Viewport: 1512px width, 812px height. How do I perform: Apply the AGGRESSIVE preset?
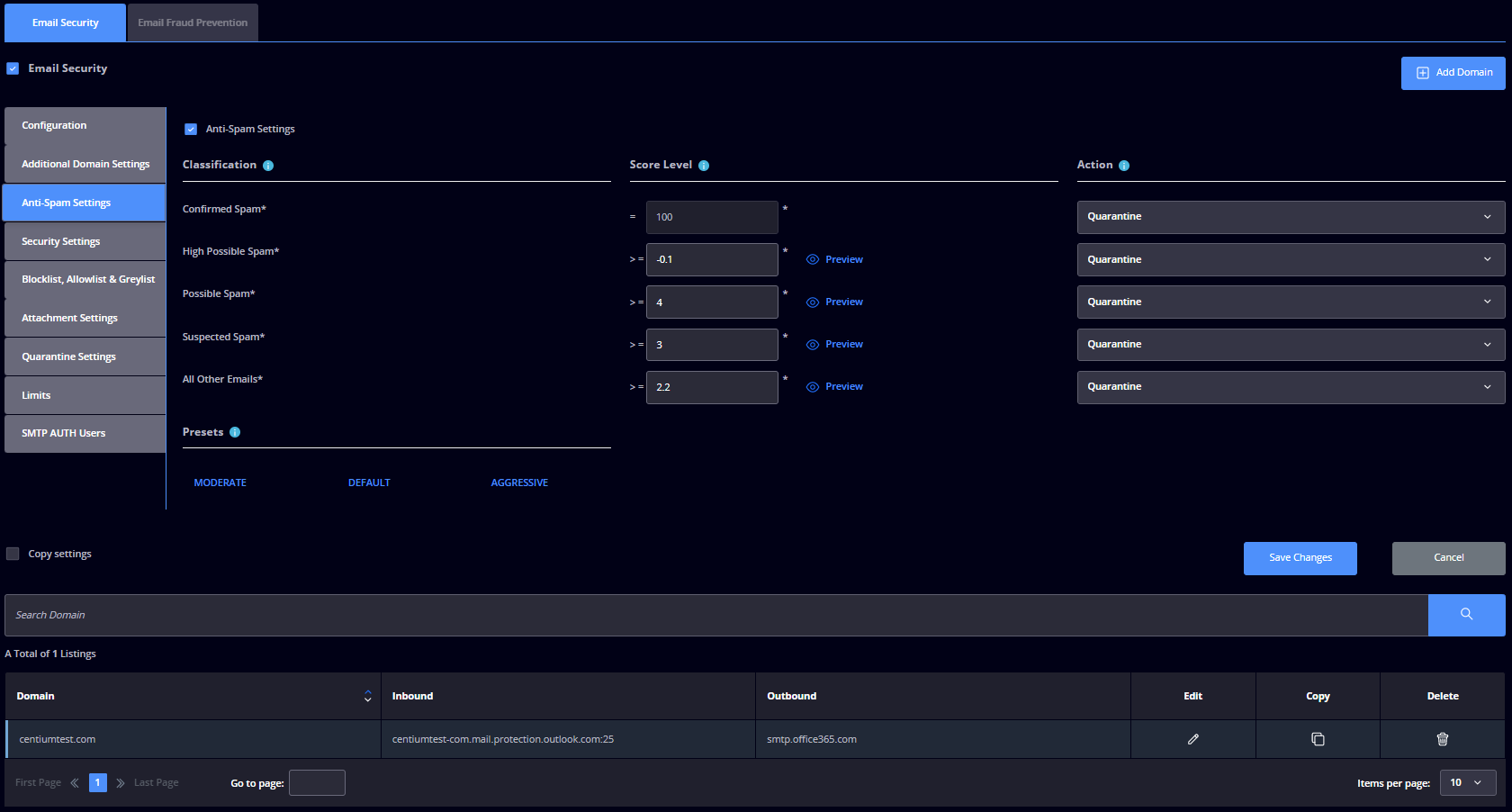pos(519,483)
